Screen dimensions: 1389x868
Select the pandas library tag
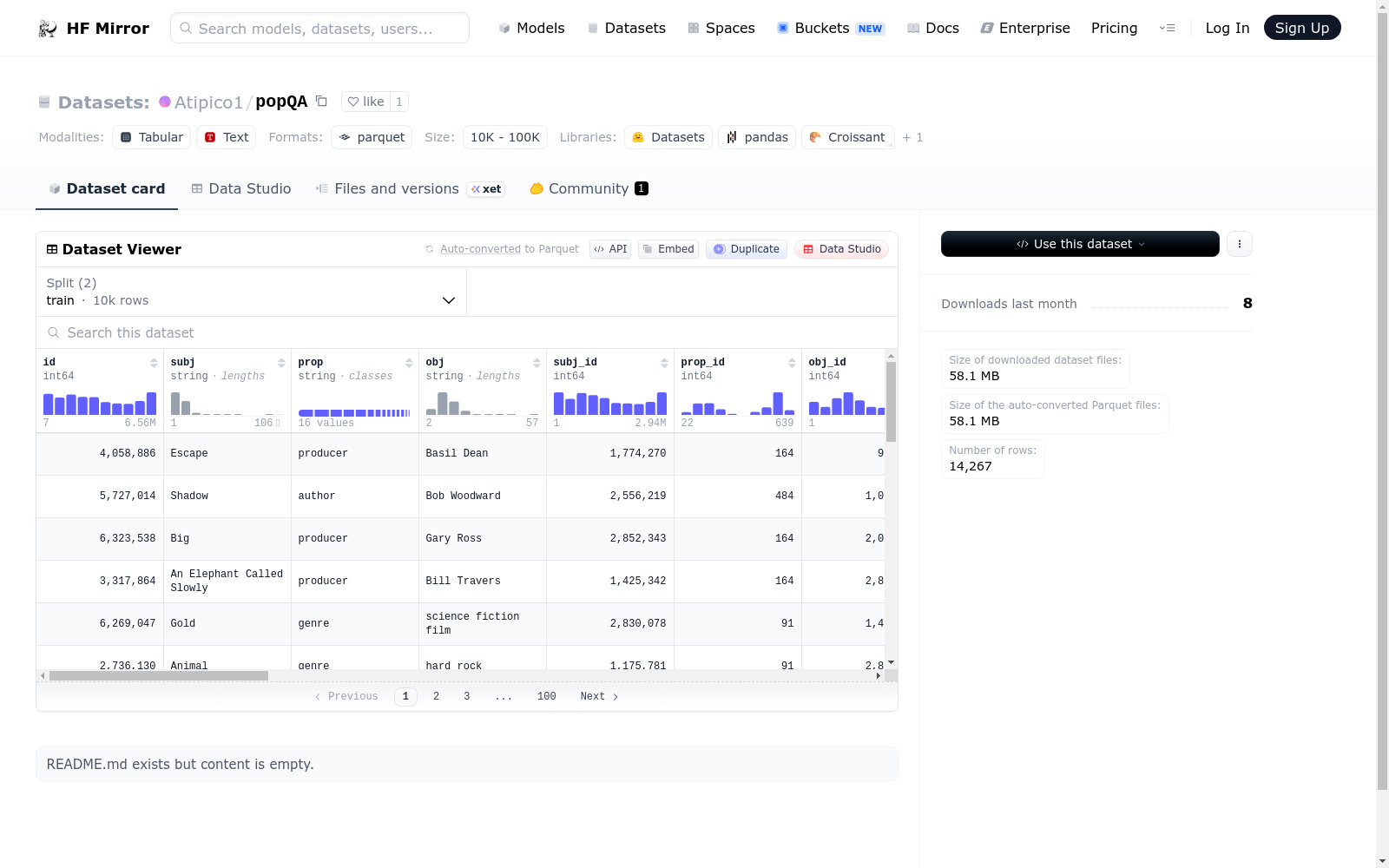click(x=757, y=137)
